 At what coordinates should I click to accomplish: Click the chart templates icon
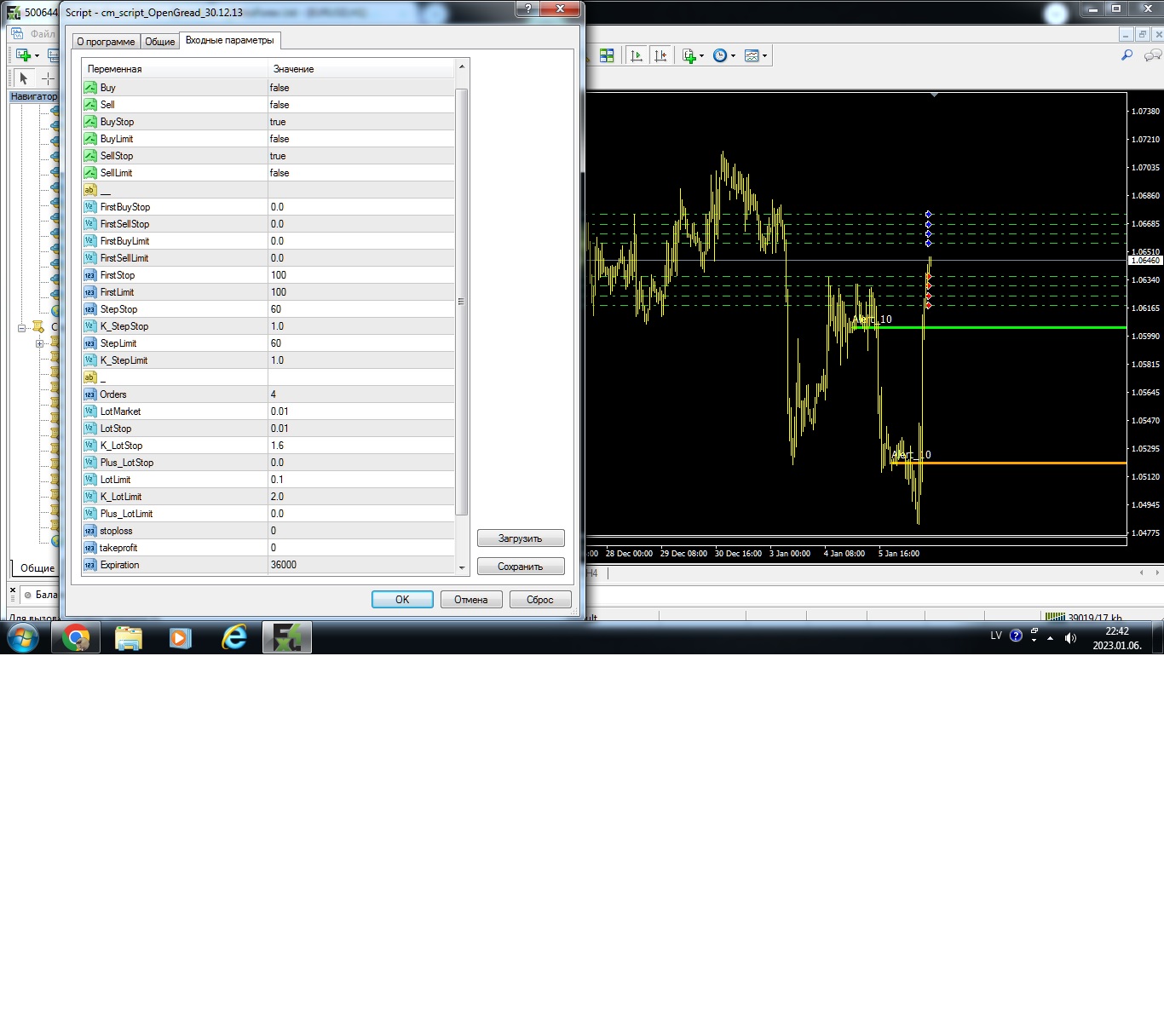click(x=752, y=55)
